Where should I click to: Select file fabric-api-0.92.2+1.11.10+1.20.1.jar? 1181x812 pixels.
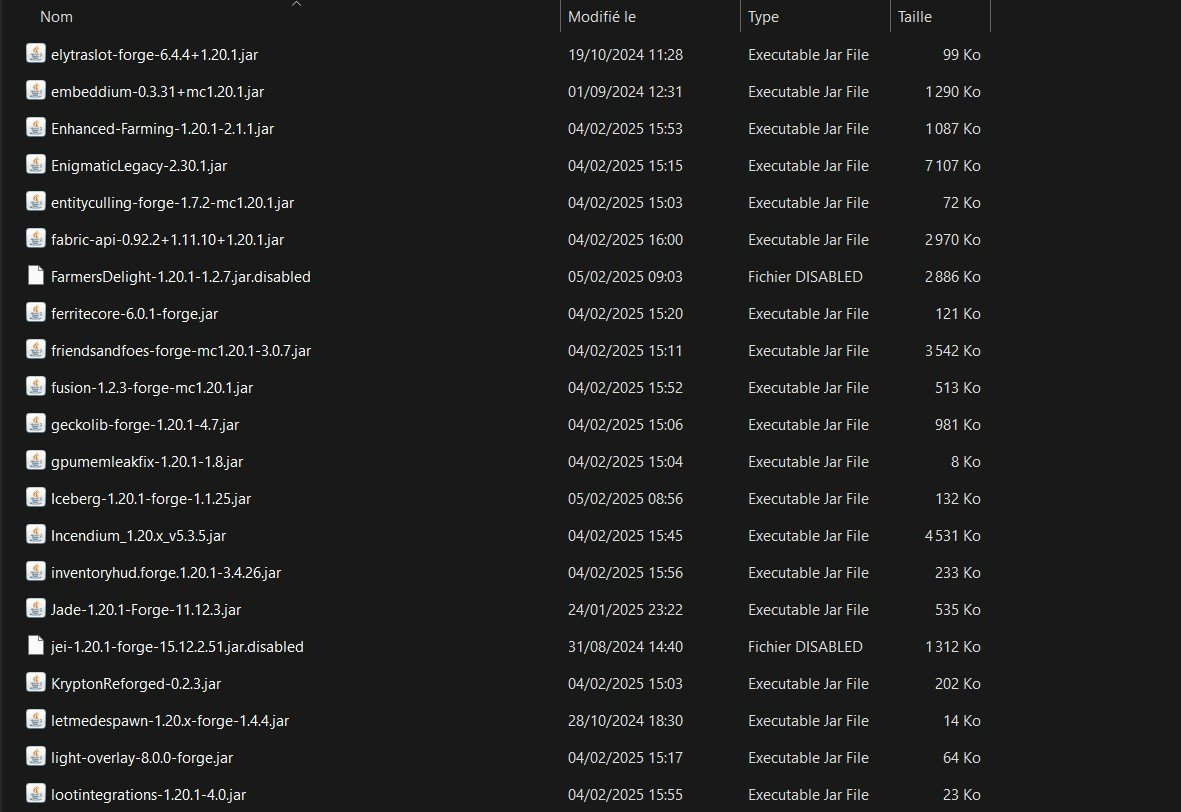pos(167,240)
